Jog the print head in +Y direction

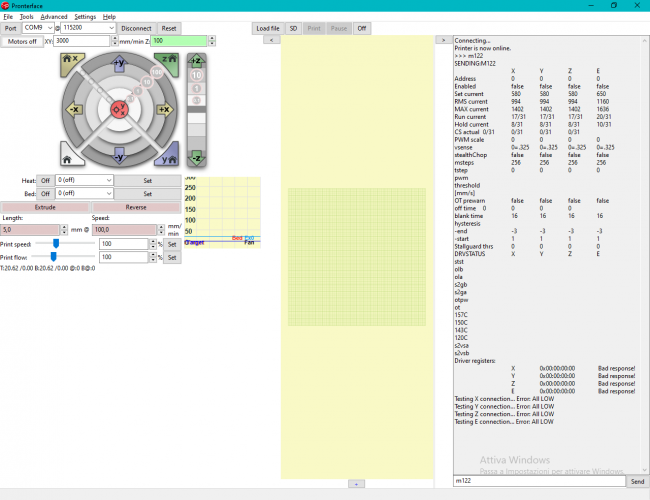(118, 63)
